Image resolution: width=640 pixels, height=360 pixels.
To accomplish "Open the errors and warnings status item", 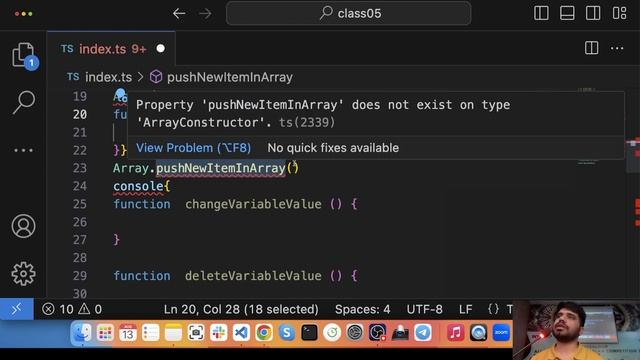I will click(x=72, y=309).
